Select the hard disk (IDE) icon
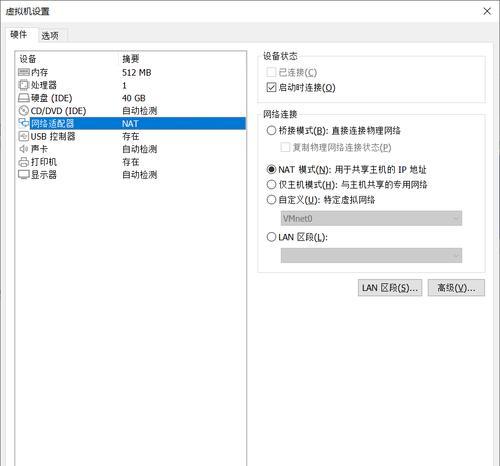The width and height of the screenshot is (500, 466). pos(24,98)
